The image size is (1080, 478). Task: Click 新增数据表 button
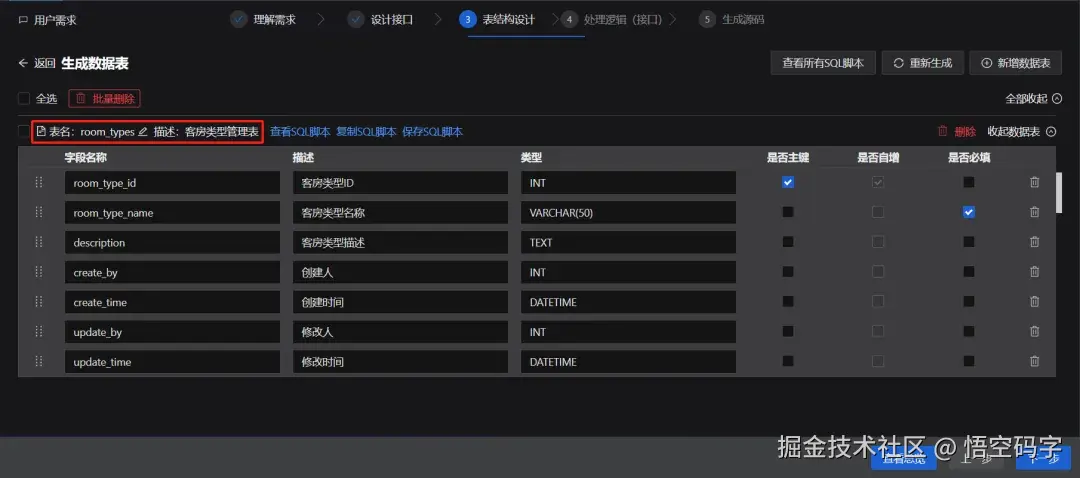(1015, 63)
